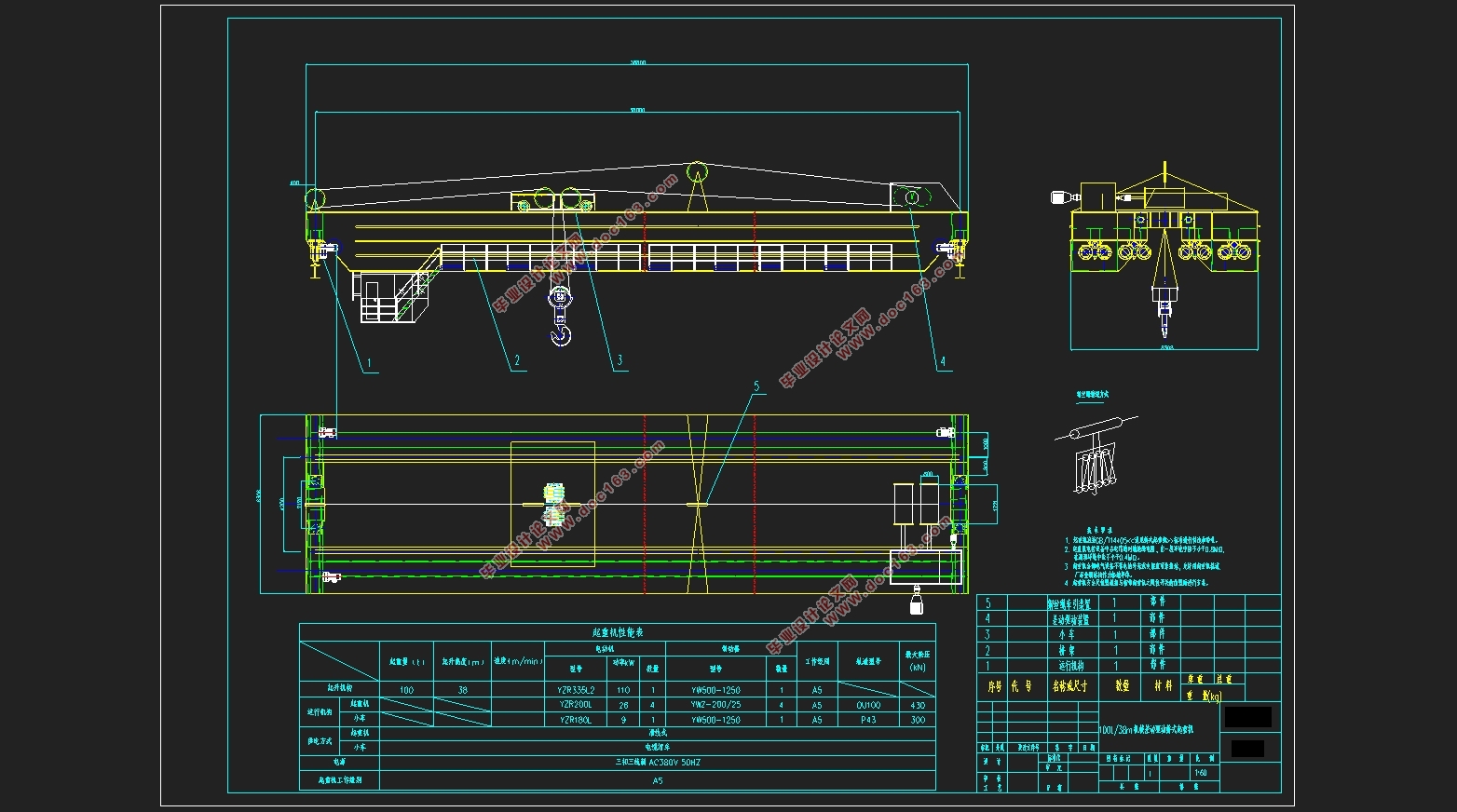1457x812 pixels.
Task: Click callout number 3 under front view
Action: (x=619, y=360)
